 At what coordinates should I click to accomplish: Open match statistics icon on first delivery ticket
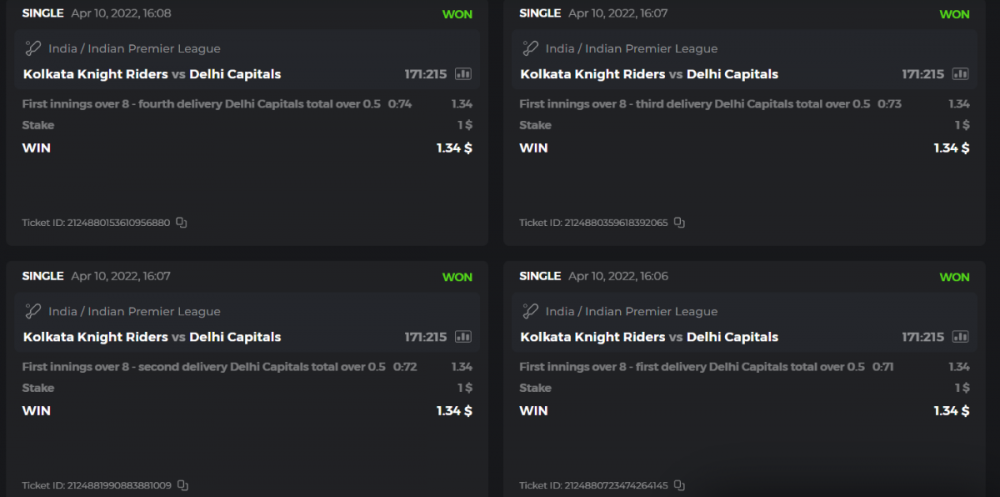pyautogui.click(x=960, y=337)
